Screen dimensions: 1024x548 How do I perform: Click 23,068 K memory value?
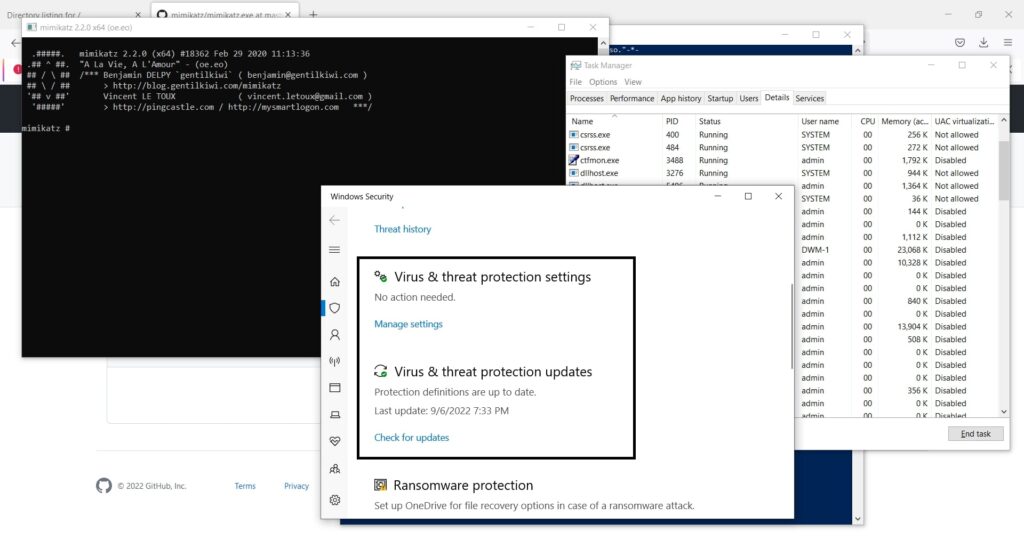912,250
